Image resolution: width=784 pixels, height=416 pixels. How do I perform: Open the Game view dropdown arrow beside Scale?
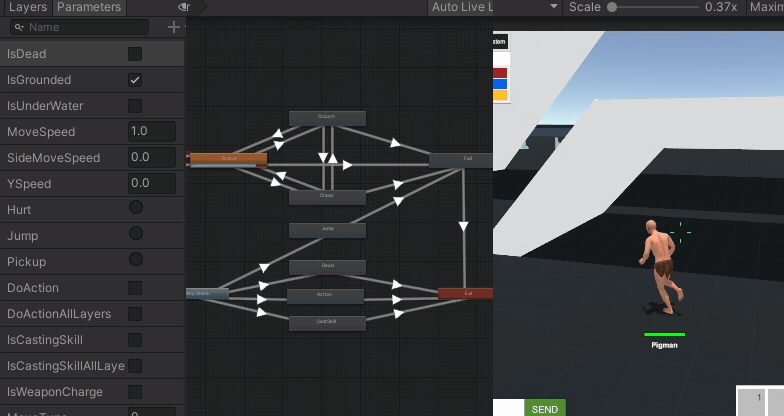click(x=554, y=7)
